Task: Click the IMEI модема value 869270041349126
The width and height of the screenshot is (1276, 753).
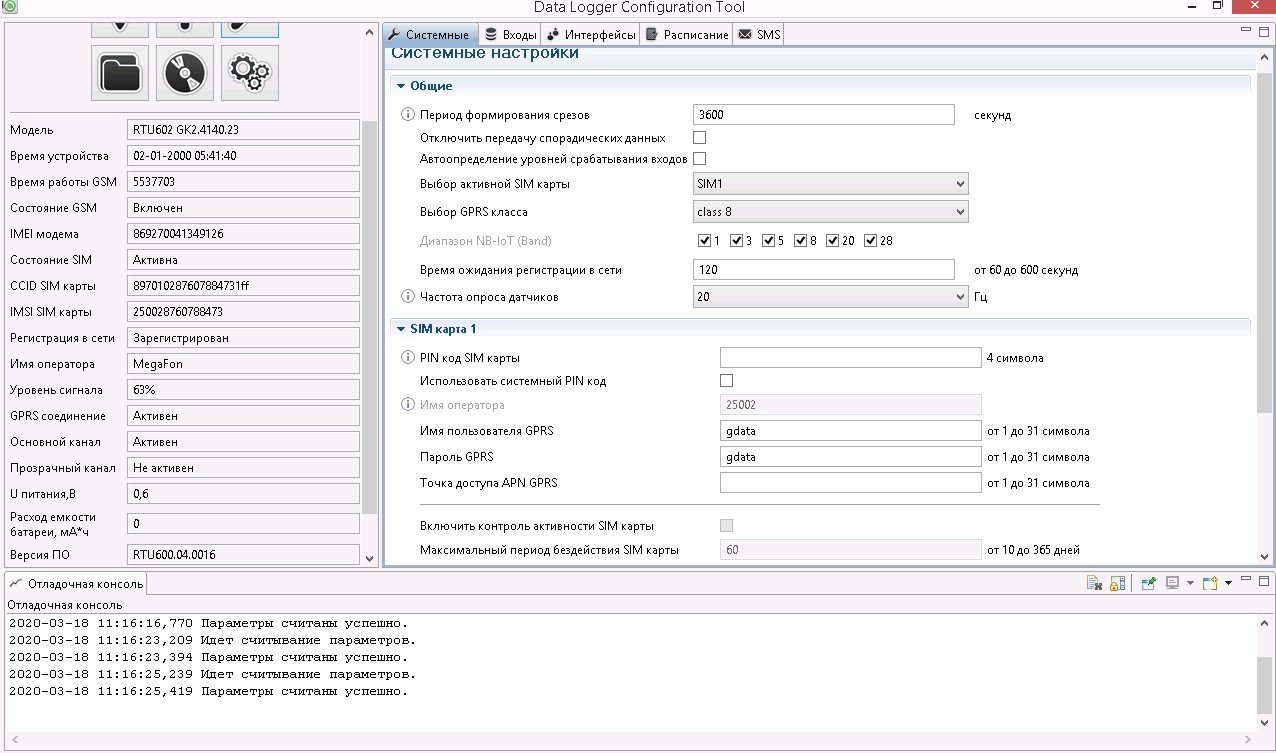Action: pyautogui.click(x=243, y=234)
